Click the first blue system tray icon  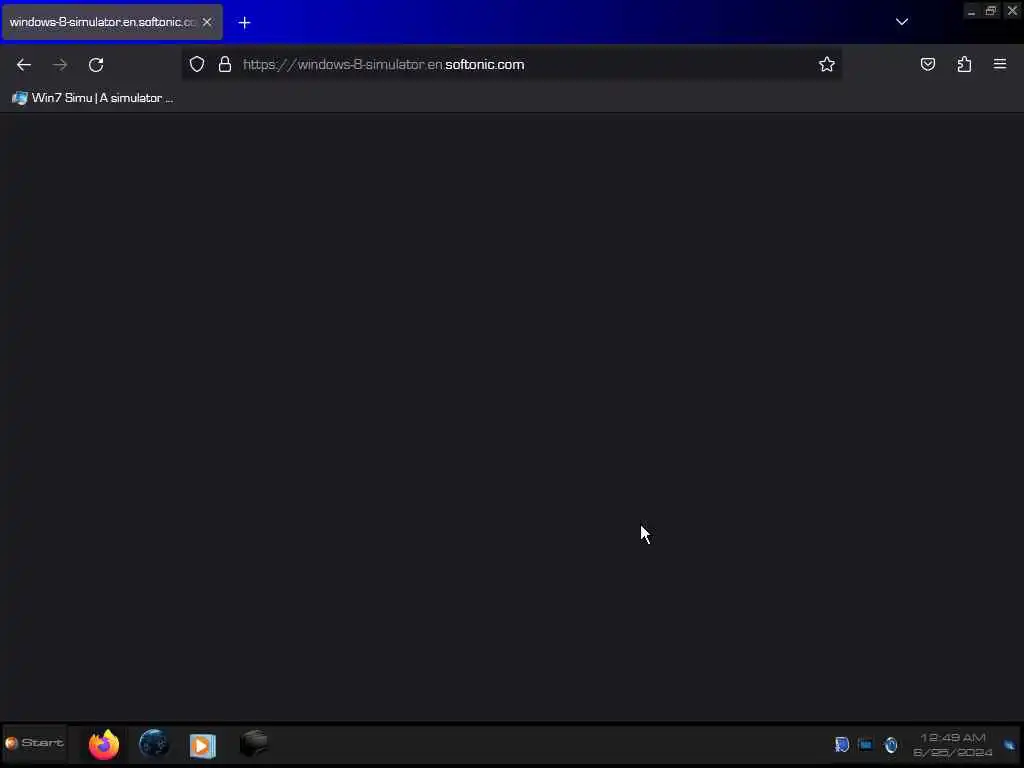point(842,744)
